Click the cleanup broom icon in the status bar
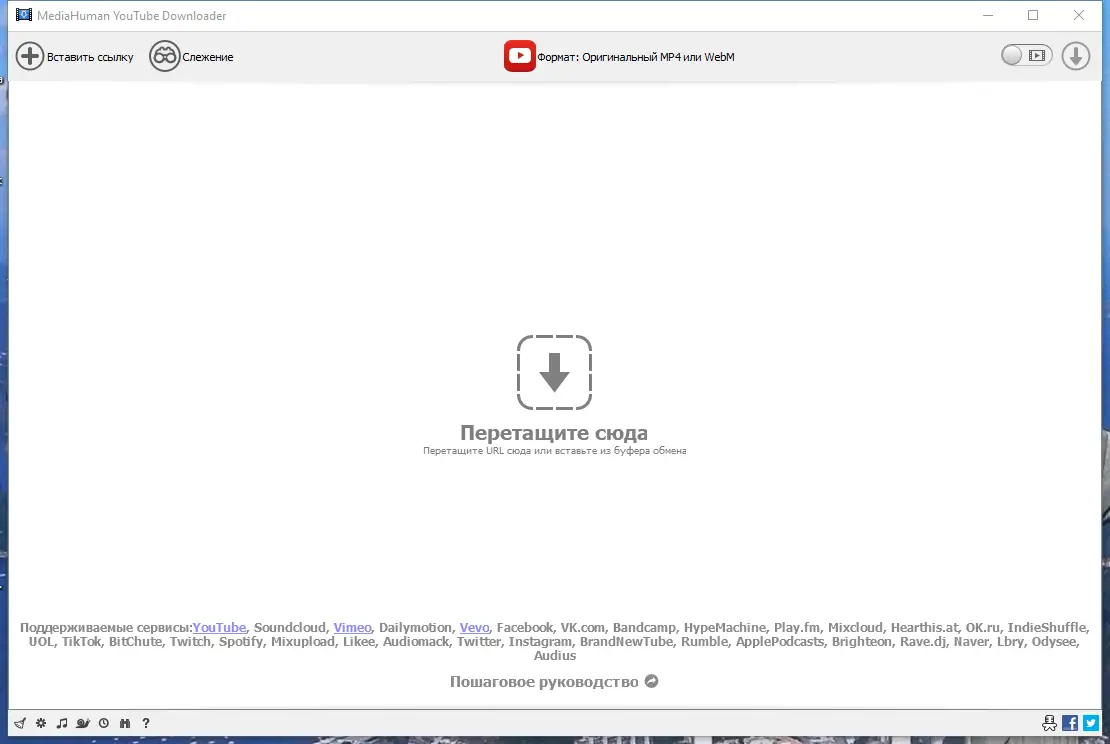Viewport: 1110px width, 744px height. tap(19, 723)
